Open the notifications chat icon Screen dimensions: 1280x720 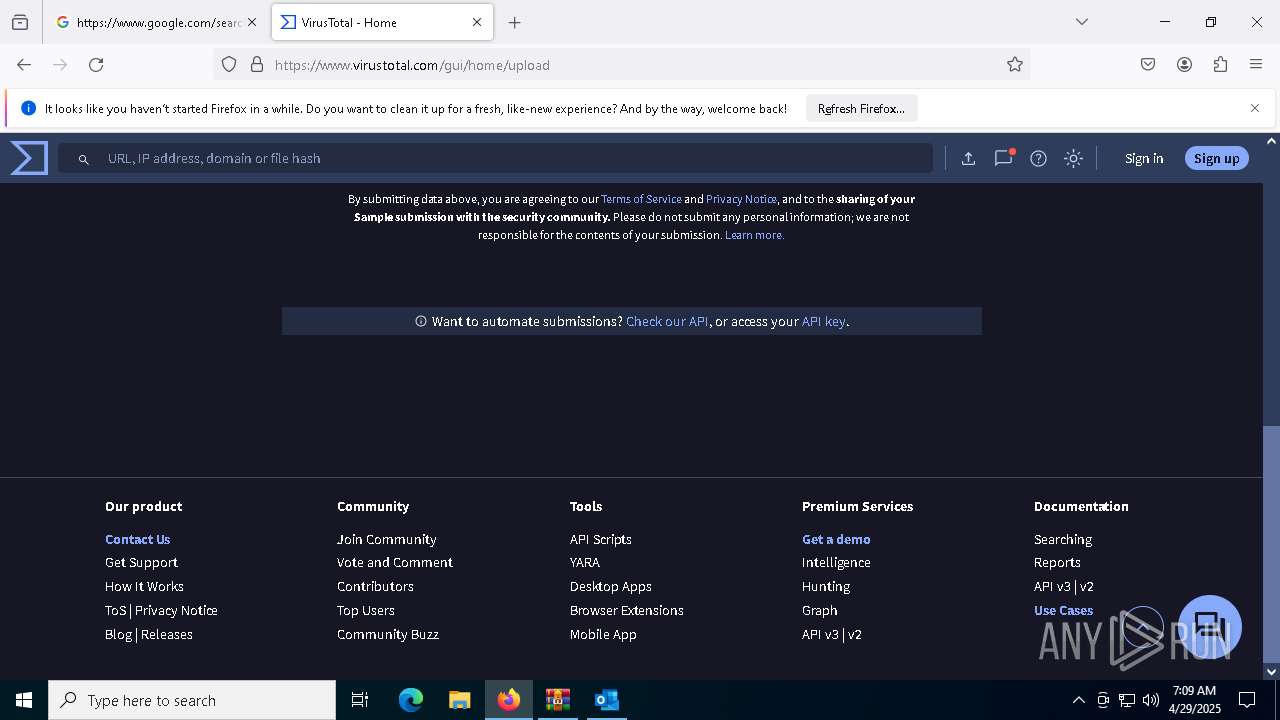point(1003,158)
